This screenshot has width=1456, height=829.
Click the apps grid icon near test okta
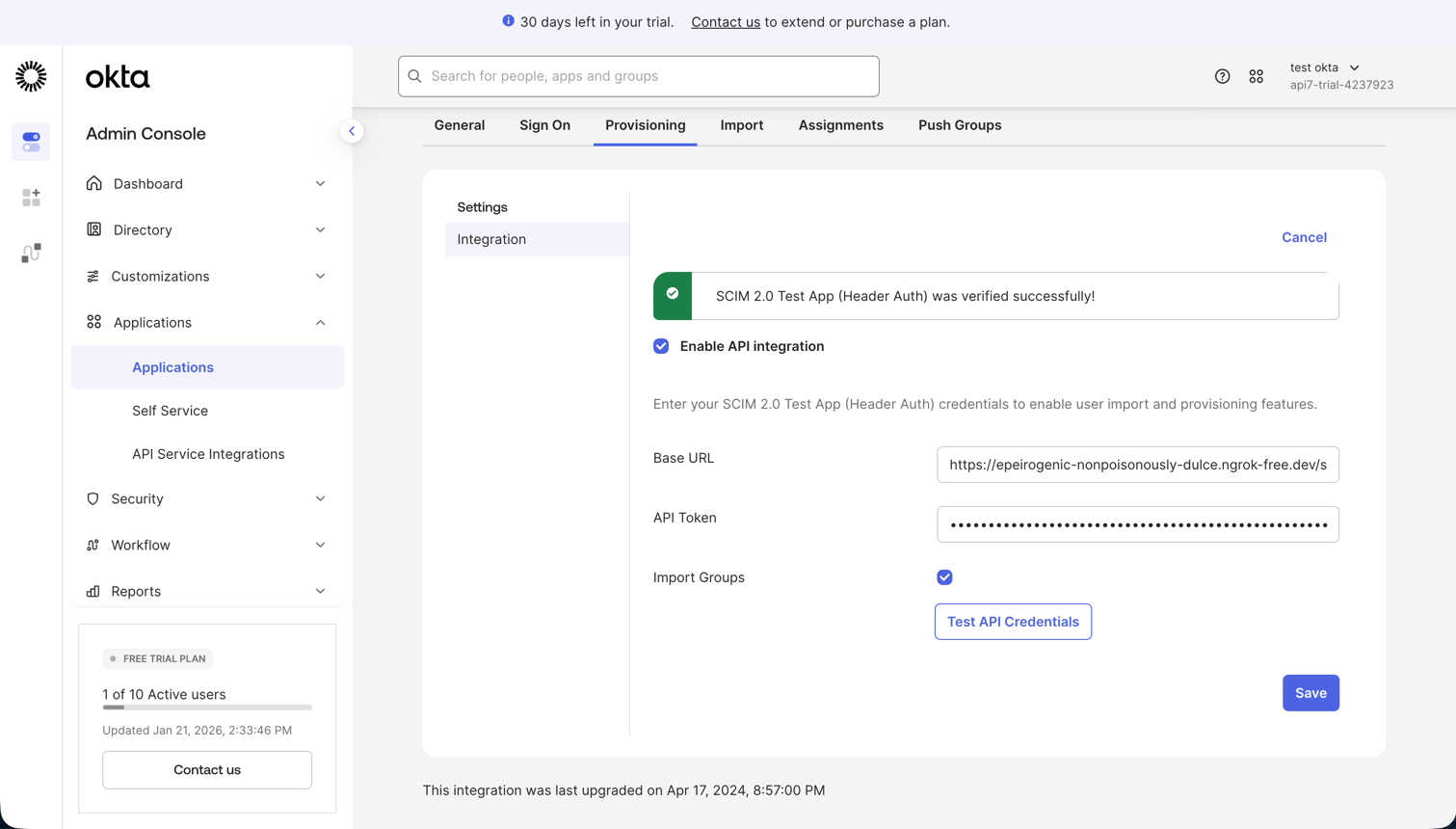point(1256,76)
